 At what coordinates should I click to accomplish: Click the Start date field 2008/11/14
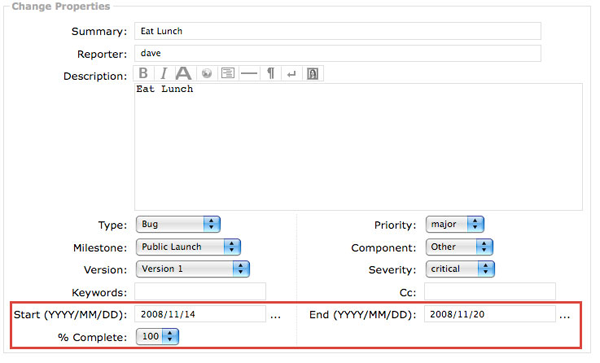coord(200,314)
